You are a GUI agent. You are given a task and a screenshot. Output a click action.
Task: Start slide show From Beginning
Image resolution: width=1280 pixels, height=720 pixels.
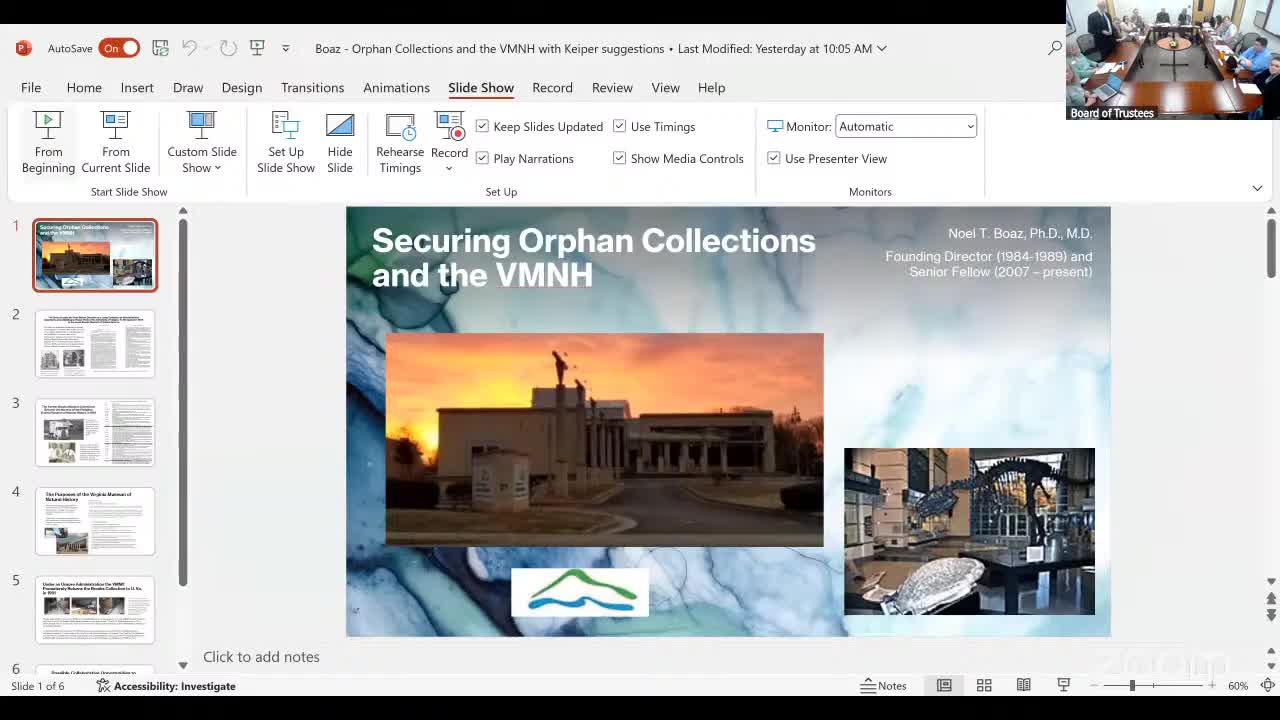click(x=48, y=142)
